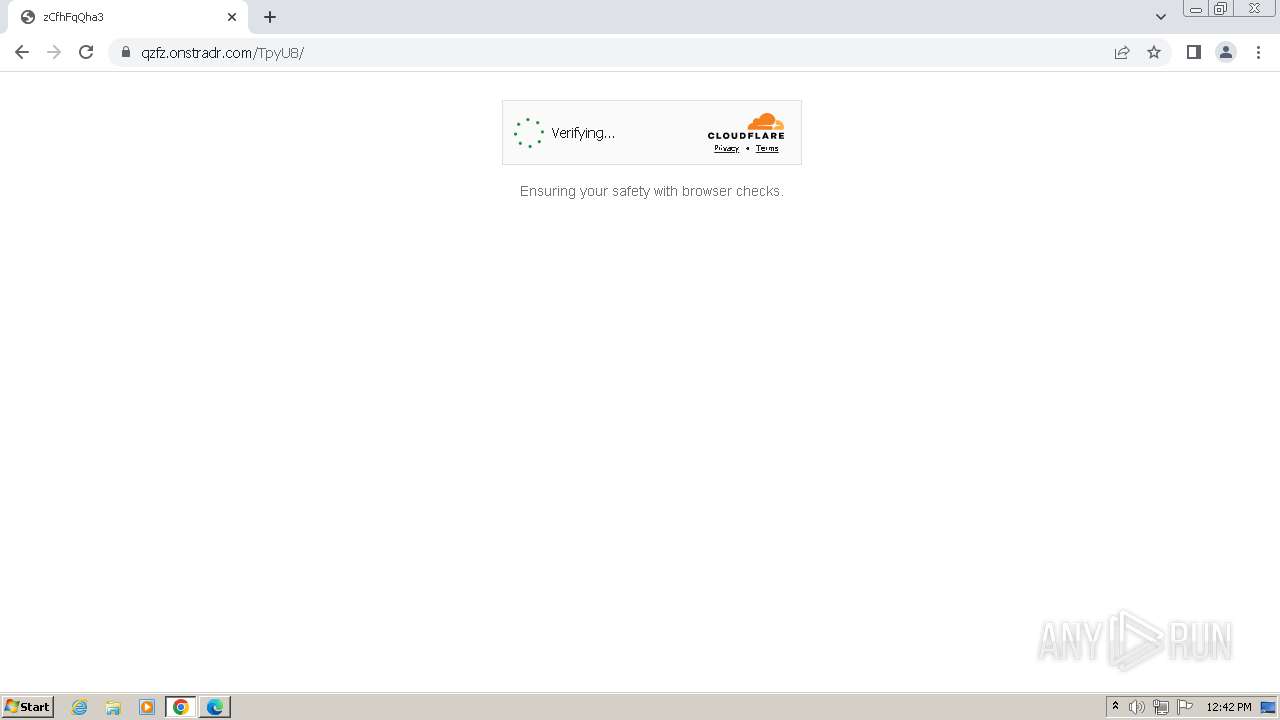Expand the tab search dropdown
Image resolution: width=1280 pixels, height=720 pixels.
click(1161, 17)
